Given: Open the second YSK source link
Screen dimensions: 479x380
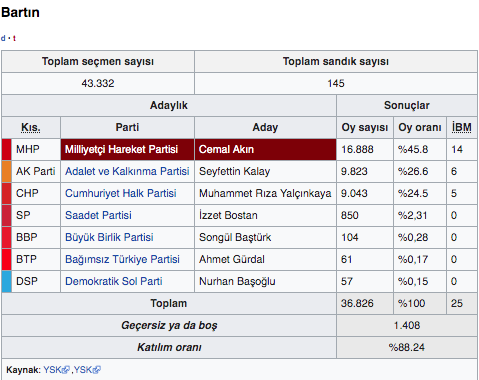Looking at the screenshot, I should pos(83,370).
